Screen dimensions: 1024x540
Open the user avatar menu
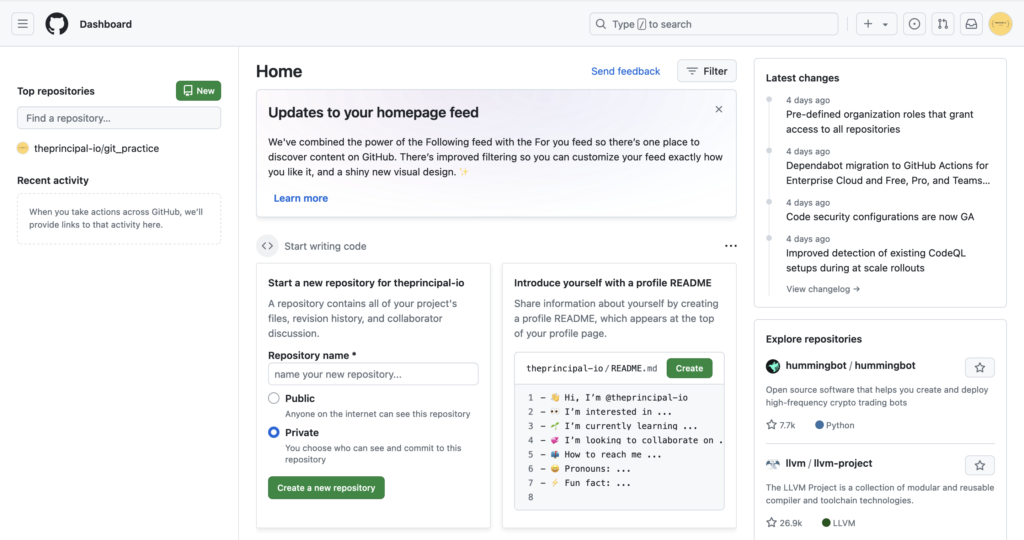(1000, 24)
